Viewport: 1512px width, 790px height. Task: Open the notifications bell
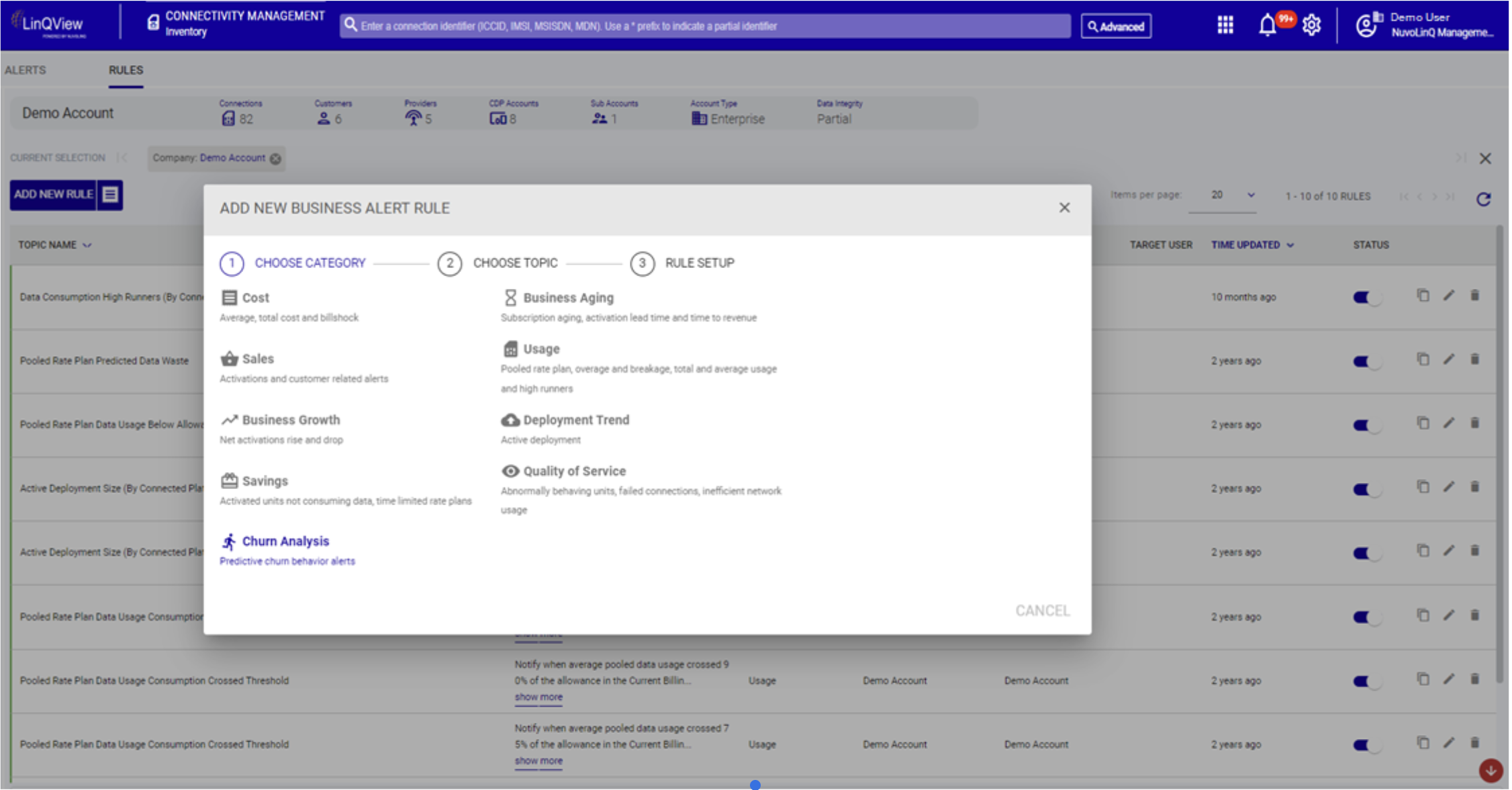pos(1268,26)
